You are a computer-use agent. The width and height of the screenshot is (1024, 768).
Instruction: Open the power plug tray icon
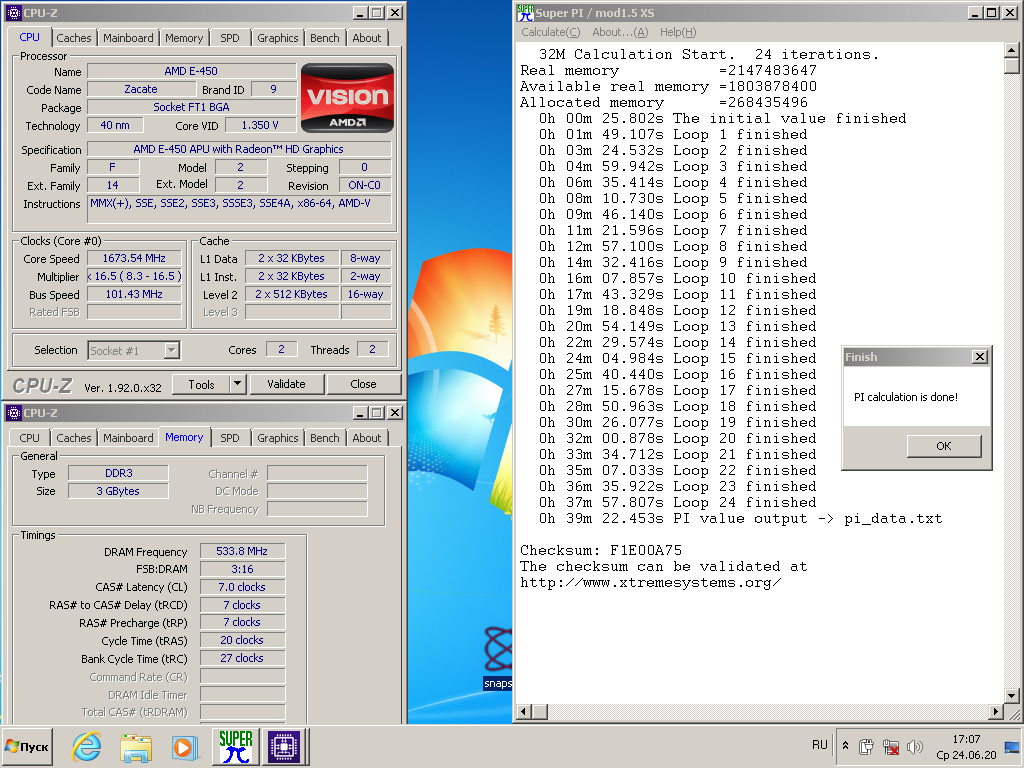click(x=867, y=746)
